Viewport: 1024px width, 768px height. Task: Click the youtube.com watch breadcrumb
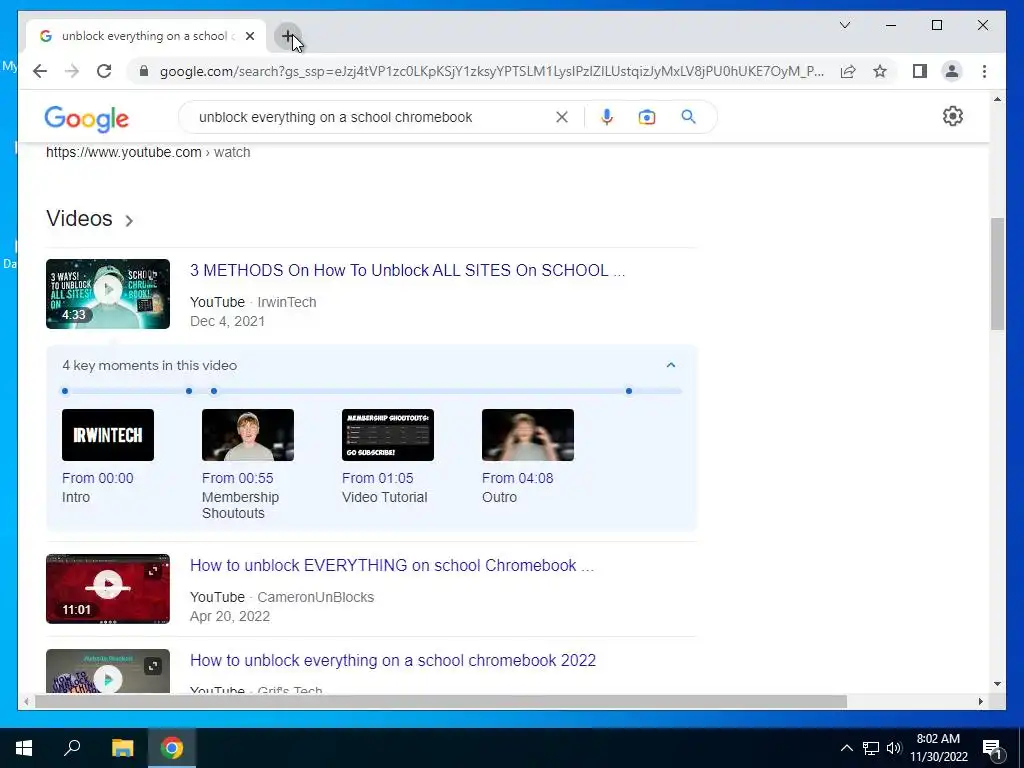point(148,152)
